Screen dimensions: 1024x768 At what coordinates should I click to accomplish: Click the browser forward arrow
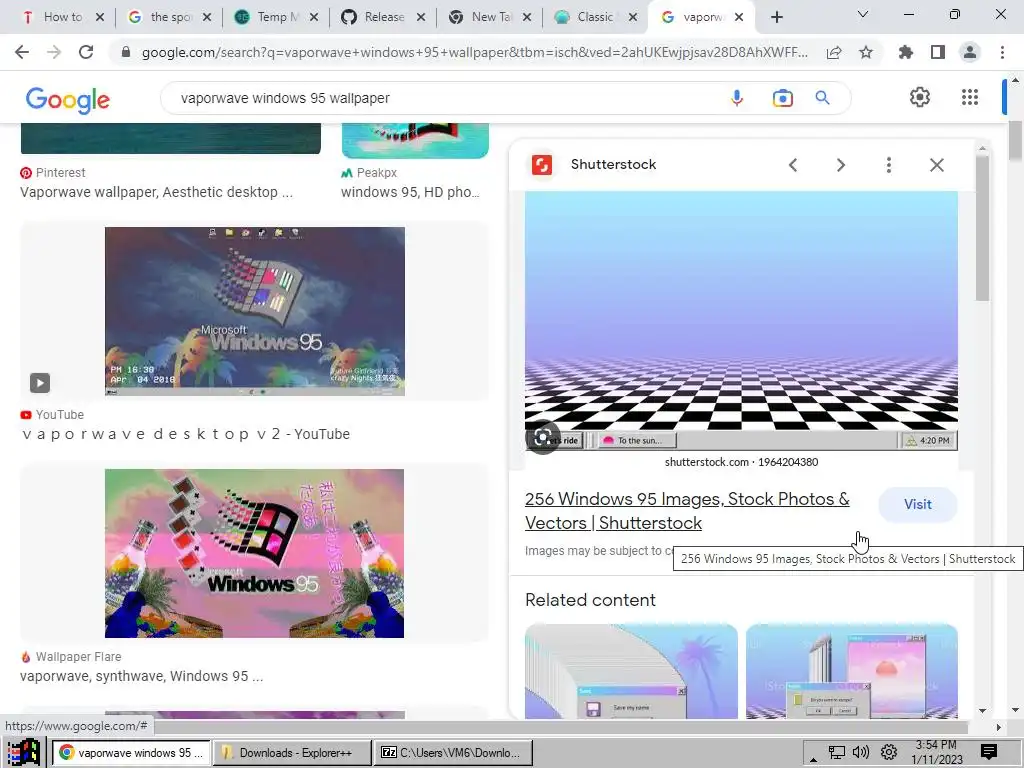[54, 52]
